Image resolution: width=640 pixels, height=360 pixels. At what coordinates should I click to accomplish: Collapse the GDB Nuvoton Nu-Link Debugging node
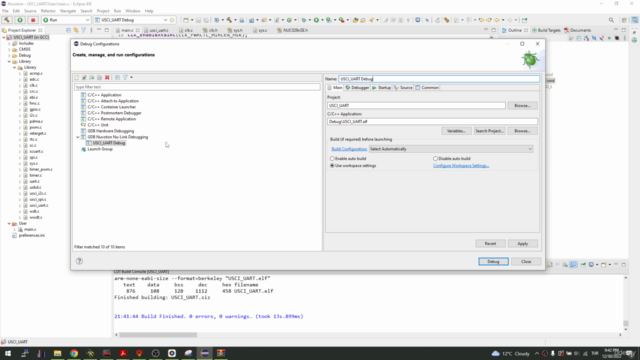pos(78,137)
